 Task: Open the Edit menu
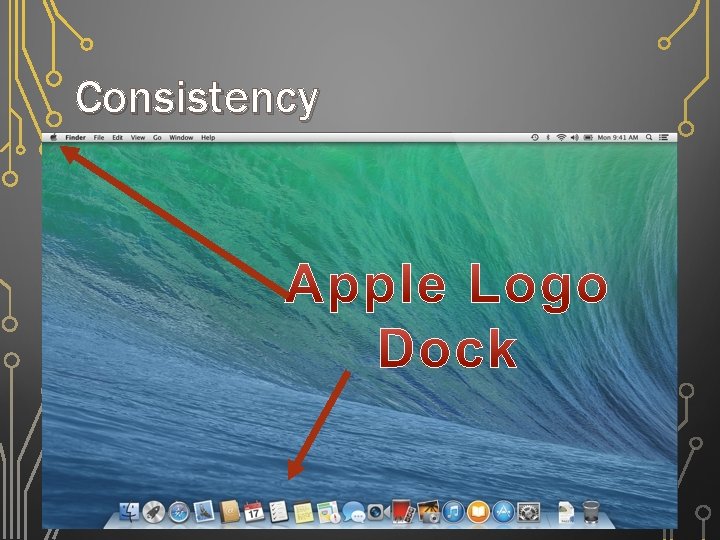pyautogui.click(x=118, y=137)
